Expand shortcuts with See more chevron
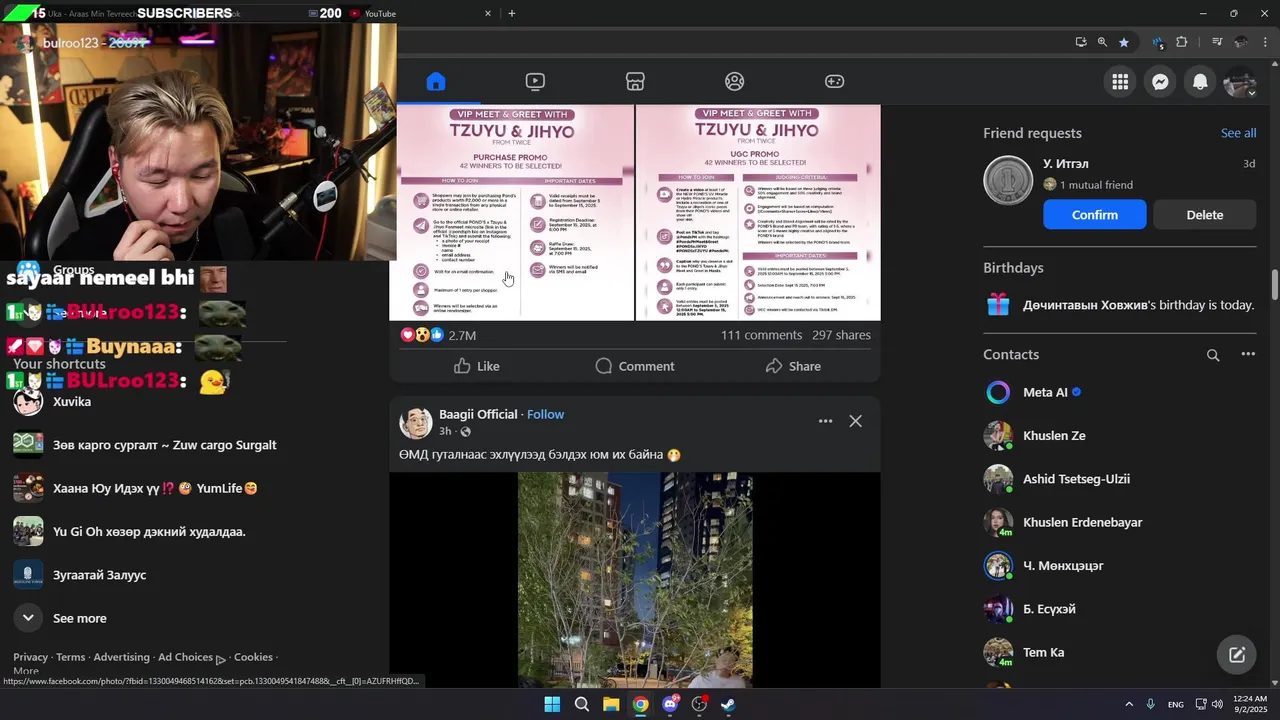Image resolution: width=1280 pixels, height=720 pixels. (x=28, y=618)
